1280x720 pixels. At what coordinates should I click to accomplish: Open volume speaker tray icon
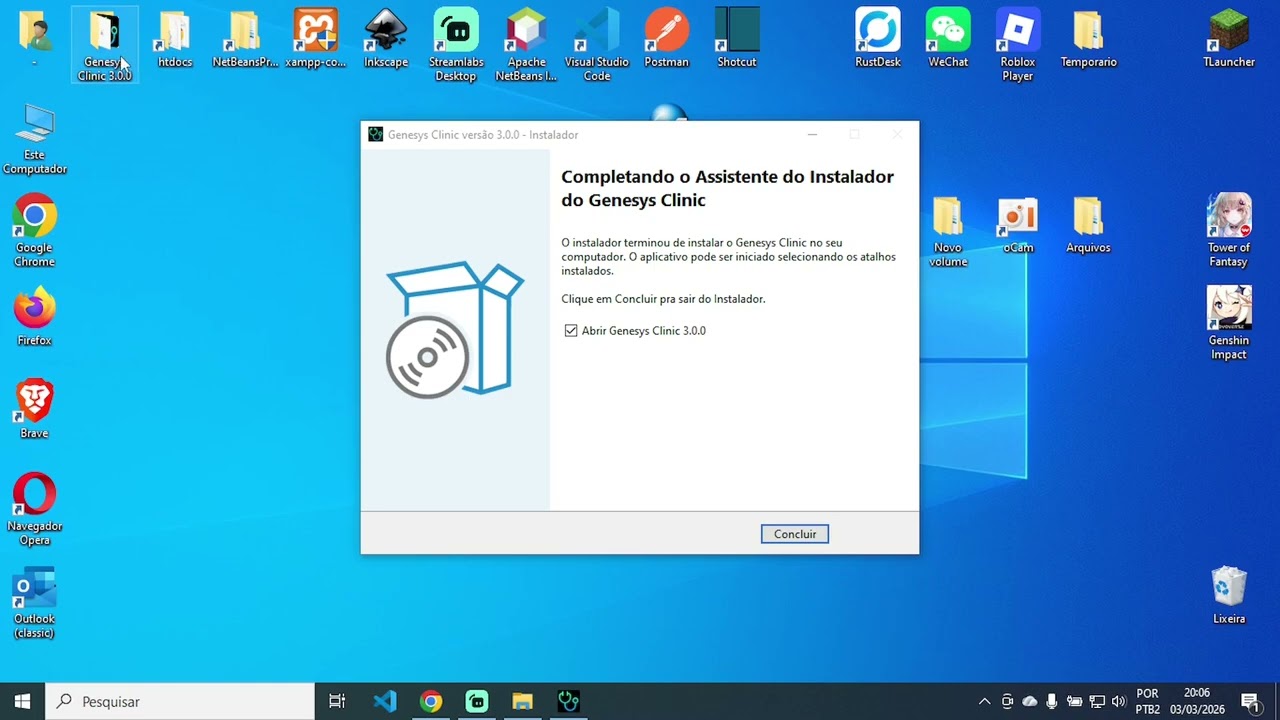point(1119,702)
